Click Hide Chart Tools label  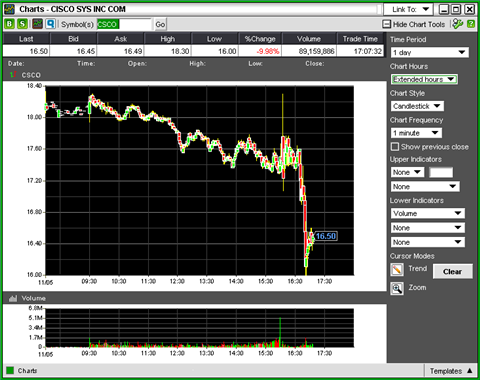coord(419,24)
